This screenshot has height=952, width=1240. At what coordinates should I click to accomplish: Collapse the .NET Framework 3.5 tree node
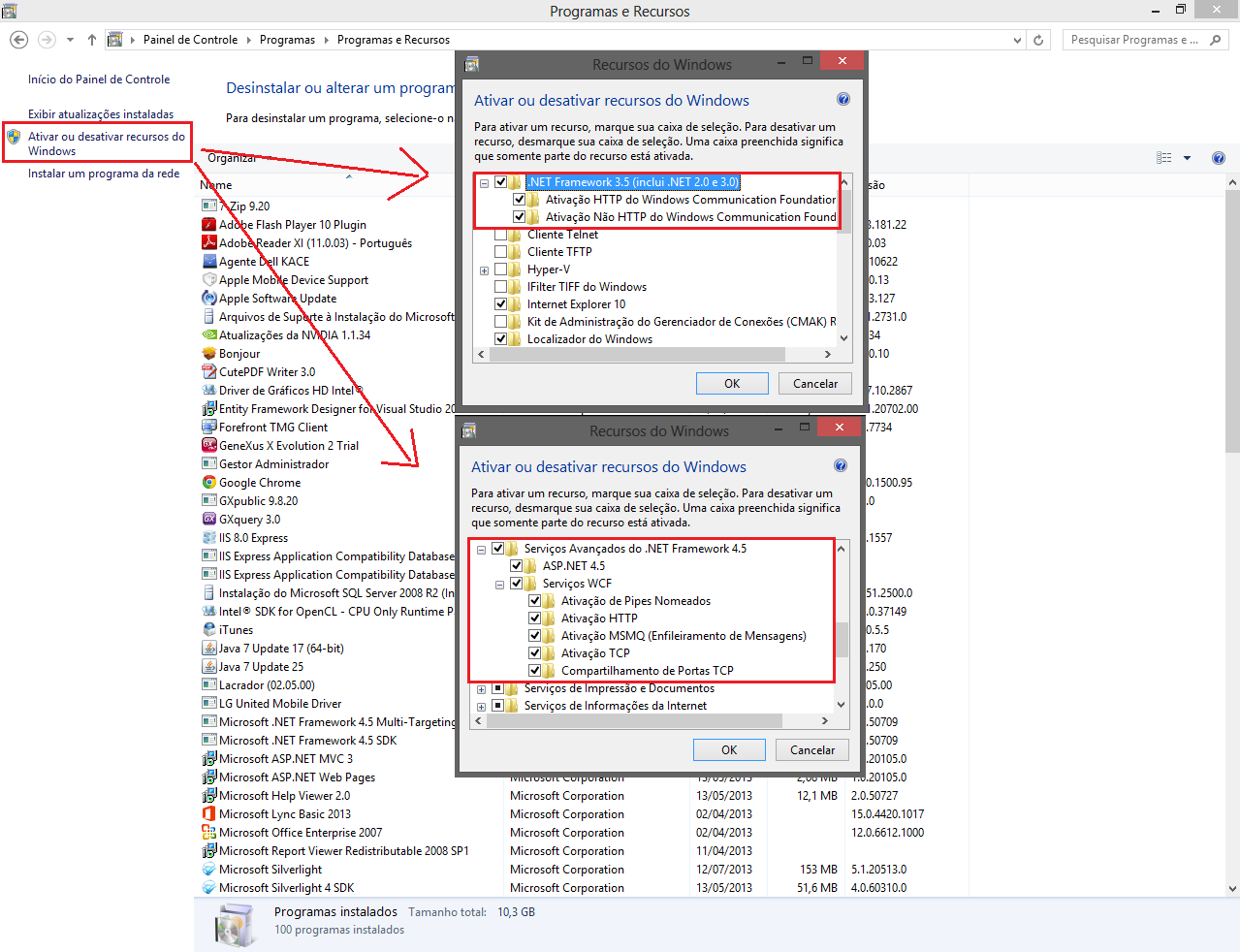click(x=484, y=182)
